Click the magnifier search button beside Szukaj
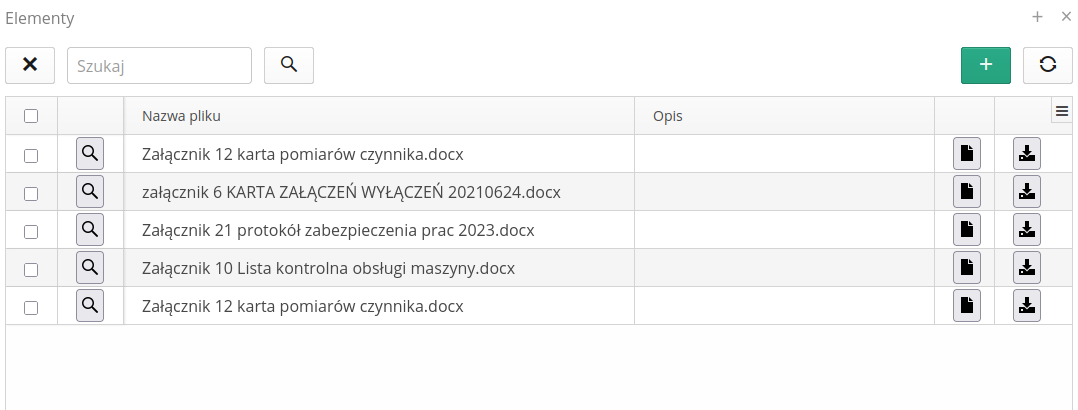The height and width of the screenshot is (410, 1078). (289, 65)
